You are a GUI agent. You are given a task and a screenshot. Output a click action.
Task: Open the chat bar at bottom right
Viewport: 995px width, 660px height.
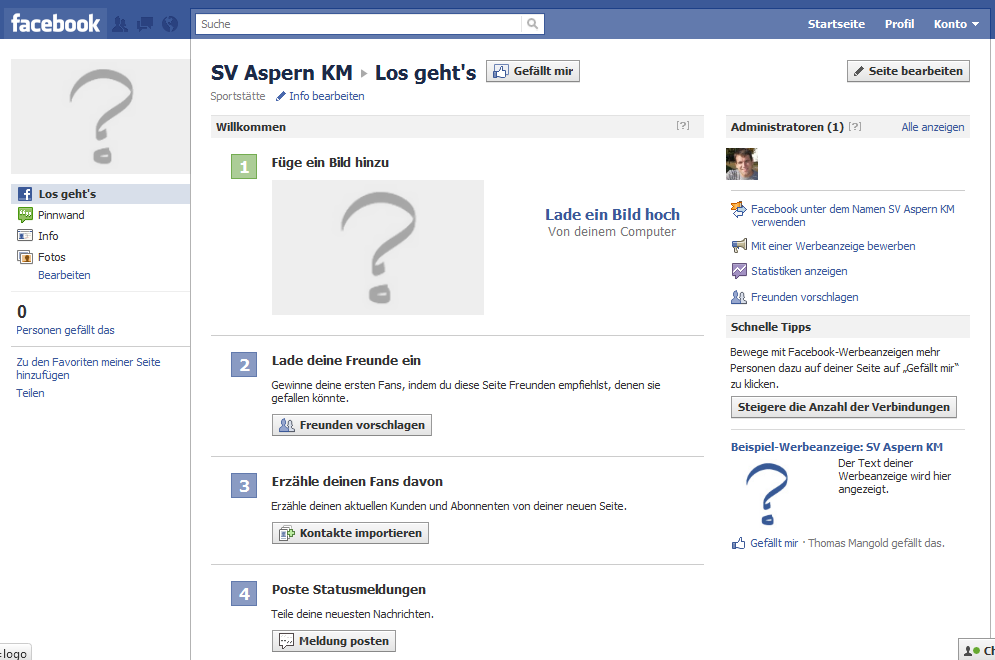coord(977,650)
